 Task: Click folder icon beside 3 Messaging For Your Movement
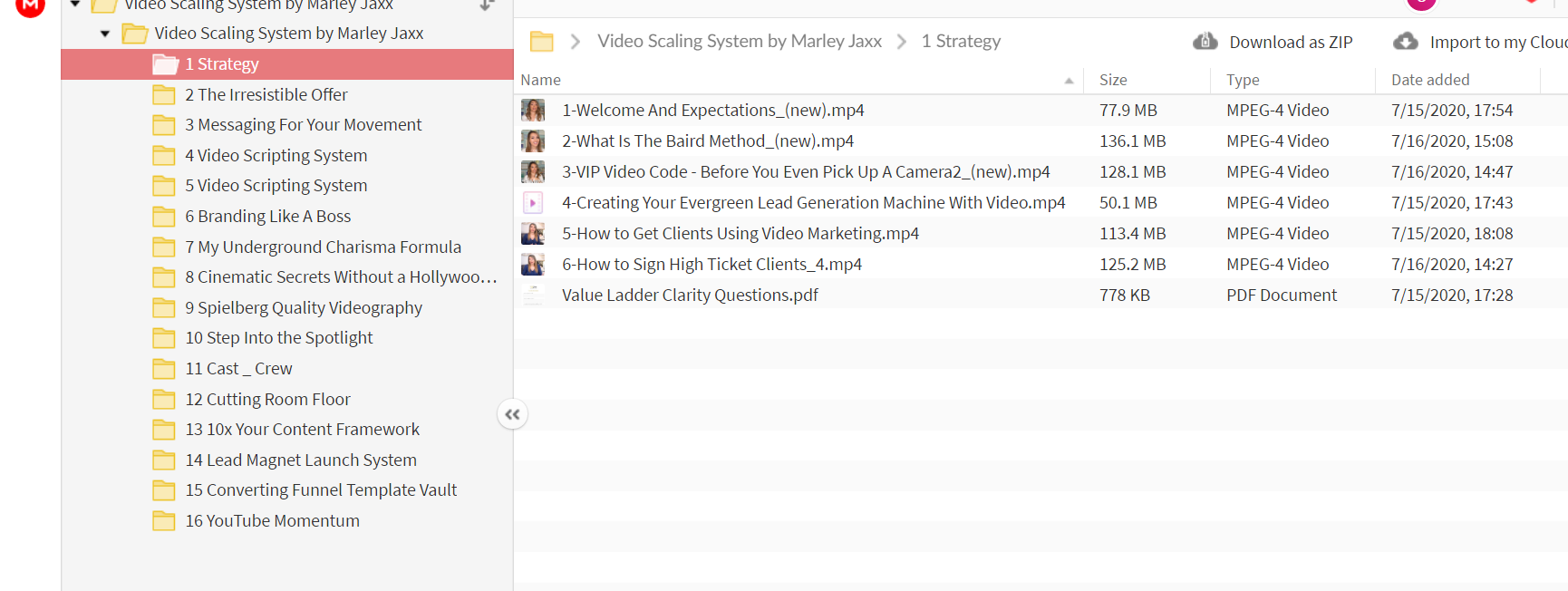[x=164, y=125]
